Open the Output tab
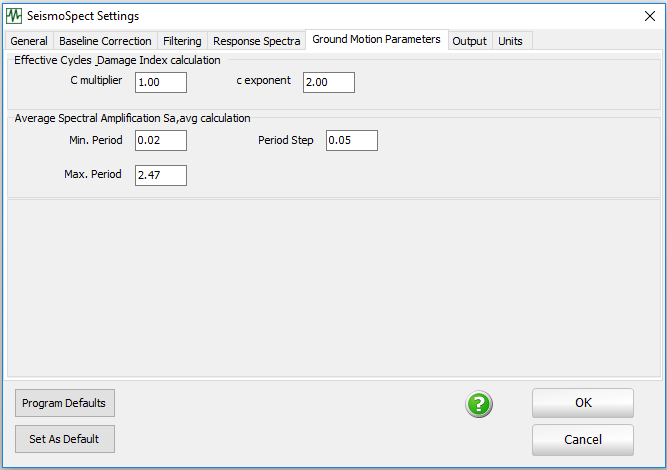This screenshot has width=667, height=470. [469, 41]
